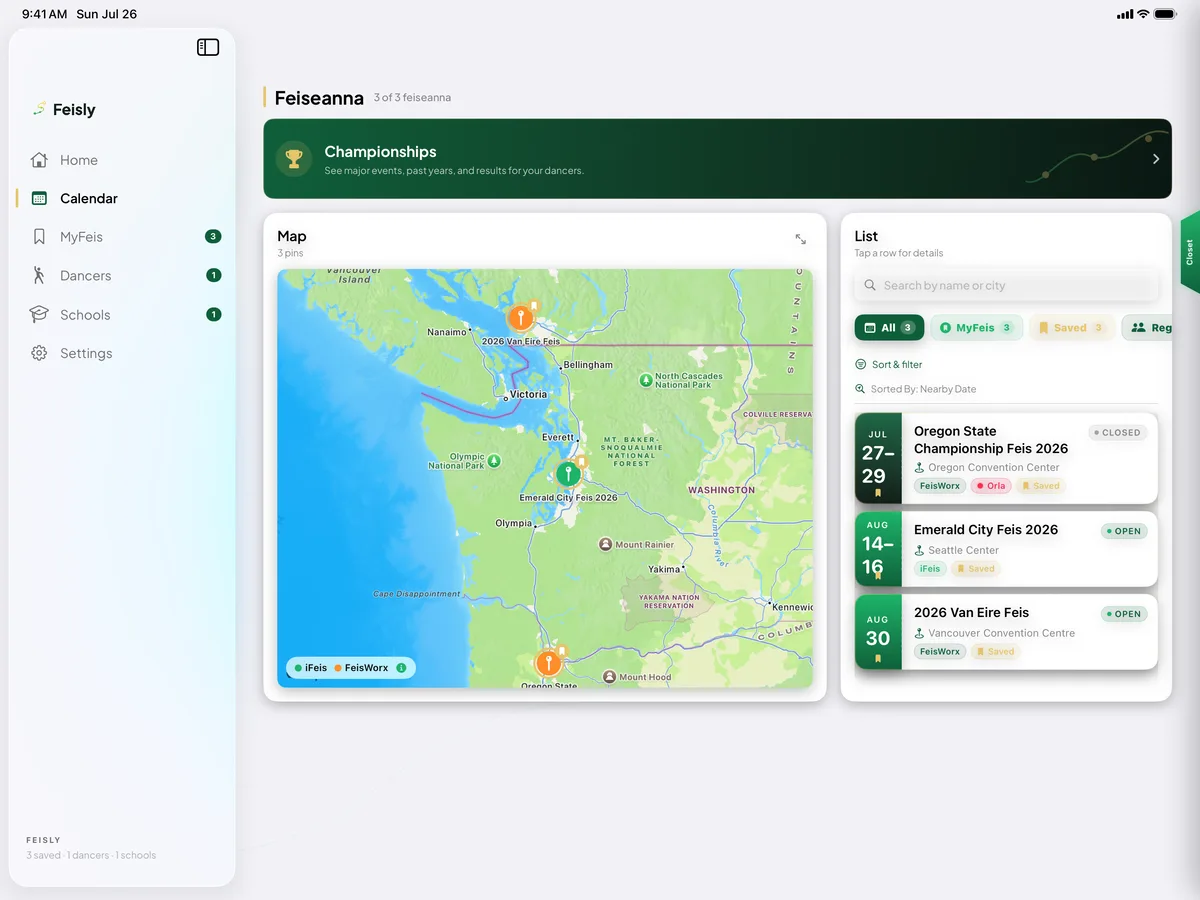The width and height of the screenshot is (1200, 900).
Task: Select the orange Oregon State map pin
Action: pyautogui.click(x=548, y=662)
